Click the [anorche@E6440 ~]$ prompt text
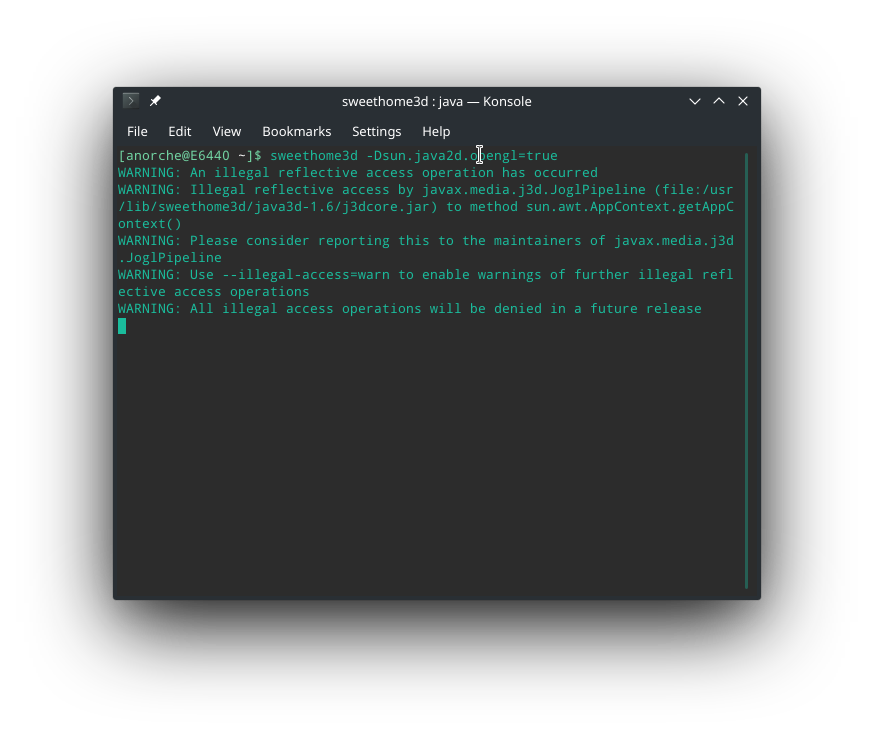Screen dimensions: 874x739 [190, 156]
